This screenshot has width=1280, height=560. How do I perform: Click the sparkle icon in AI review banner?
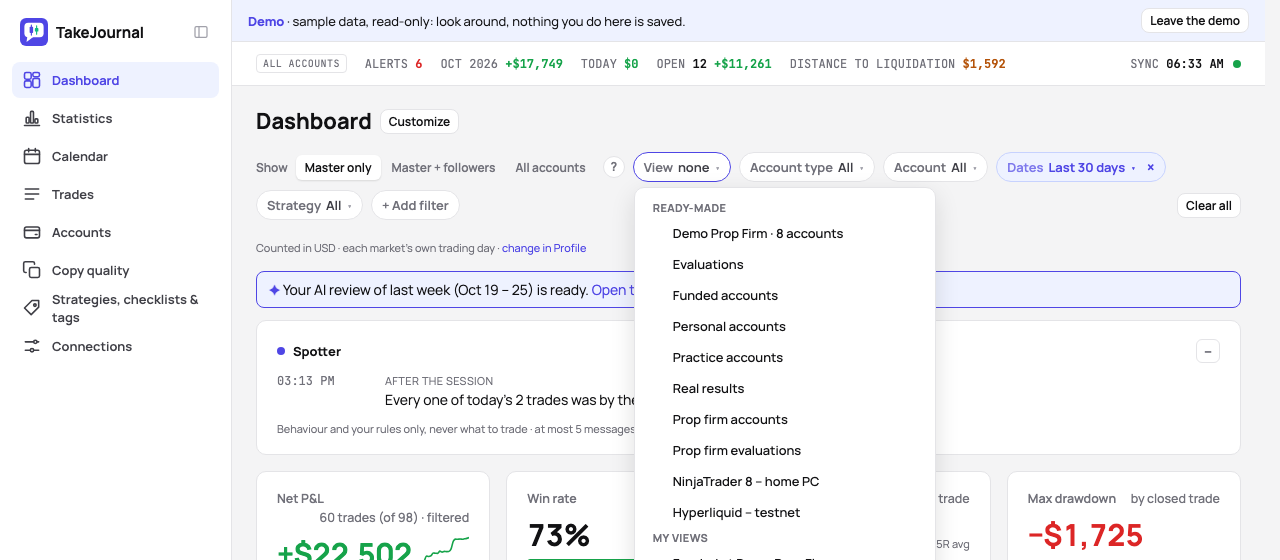click(x=274, y=290)
